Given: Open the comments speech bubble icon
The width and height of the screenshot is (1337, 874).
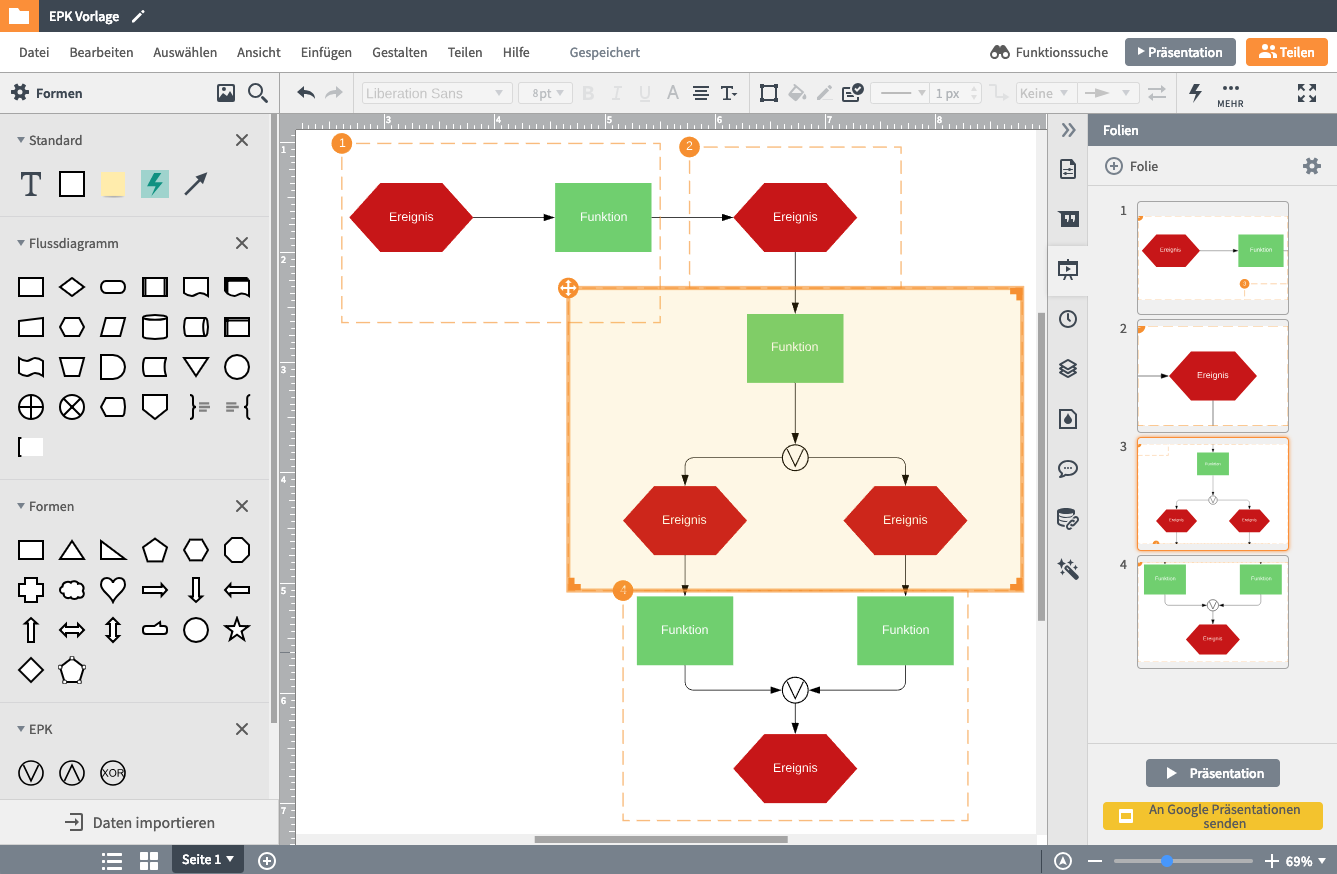Looking at the screenshot, I should click(1068, 469).
